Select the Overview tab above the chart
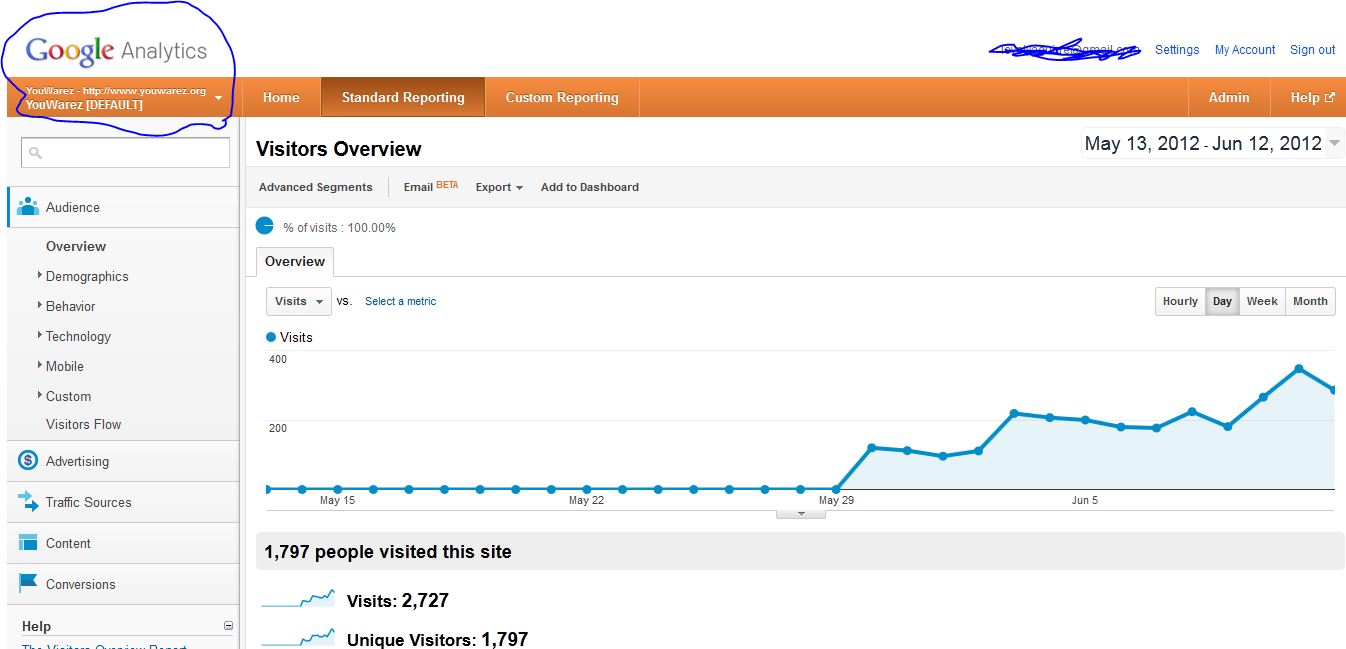The image size is (1346, 649). tap(295, 261)
